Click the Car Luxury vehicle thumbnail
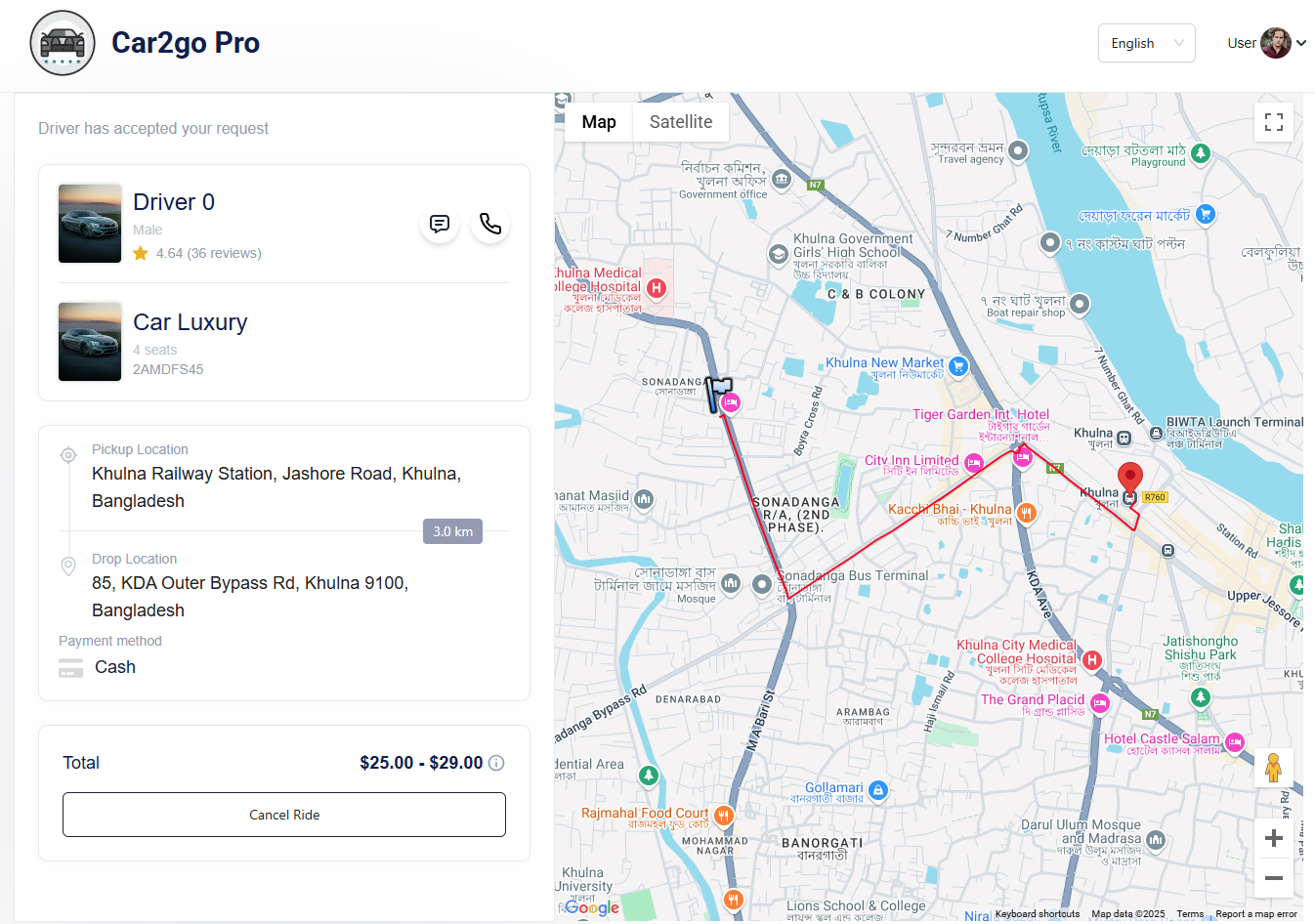1315x924 pixels. (90, 342)
